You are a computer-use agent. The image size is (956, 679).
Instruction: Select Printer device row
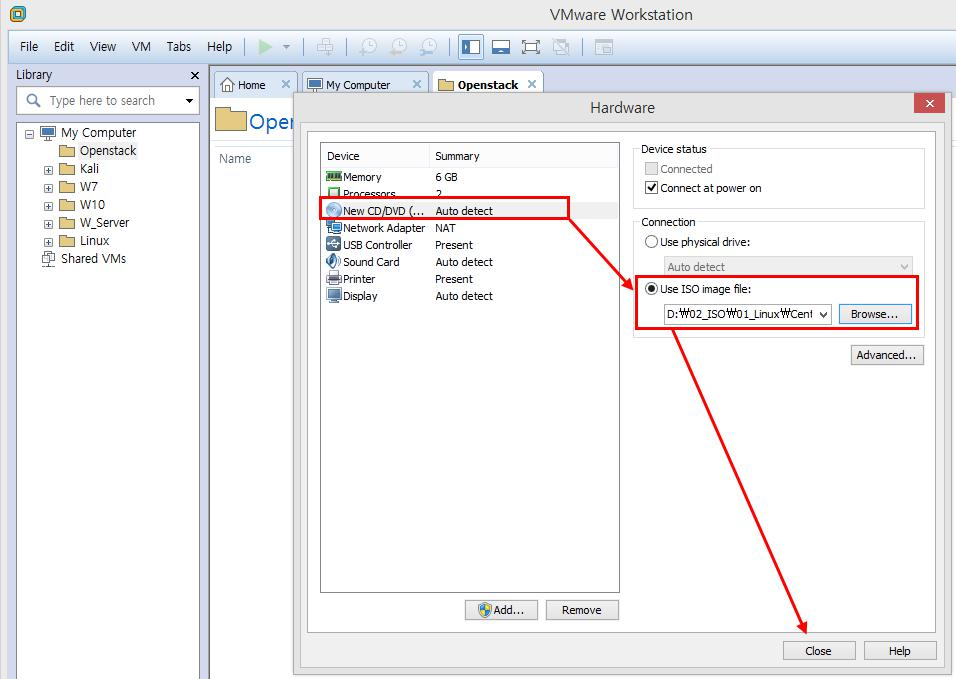coord(469,279)
